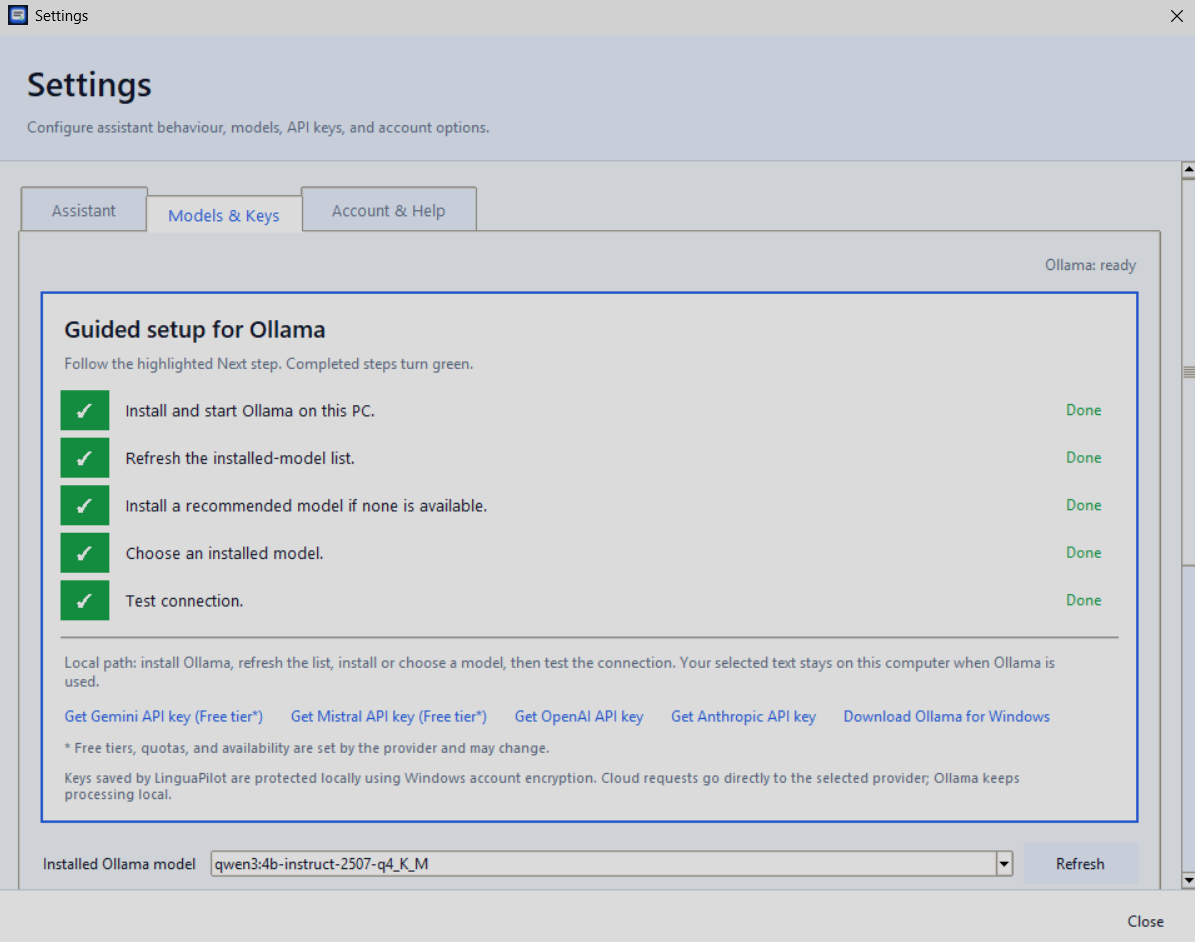The height and width of the screenshot is (942, 1195).
Task: Click the 'Local path: install Ollama' description text
Action: click(x=559, y=671)
